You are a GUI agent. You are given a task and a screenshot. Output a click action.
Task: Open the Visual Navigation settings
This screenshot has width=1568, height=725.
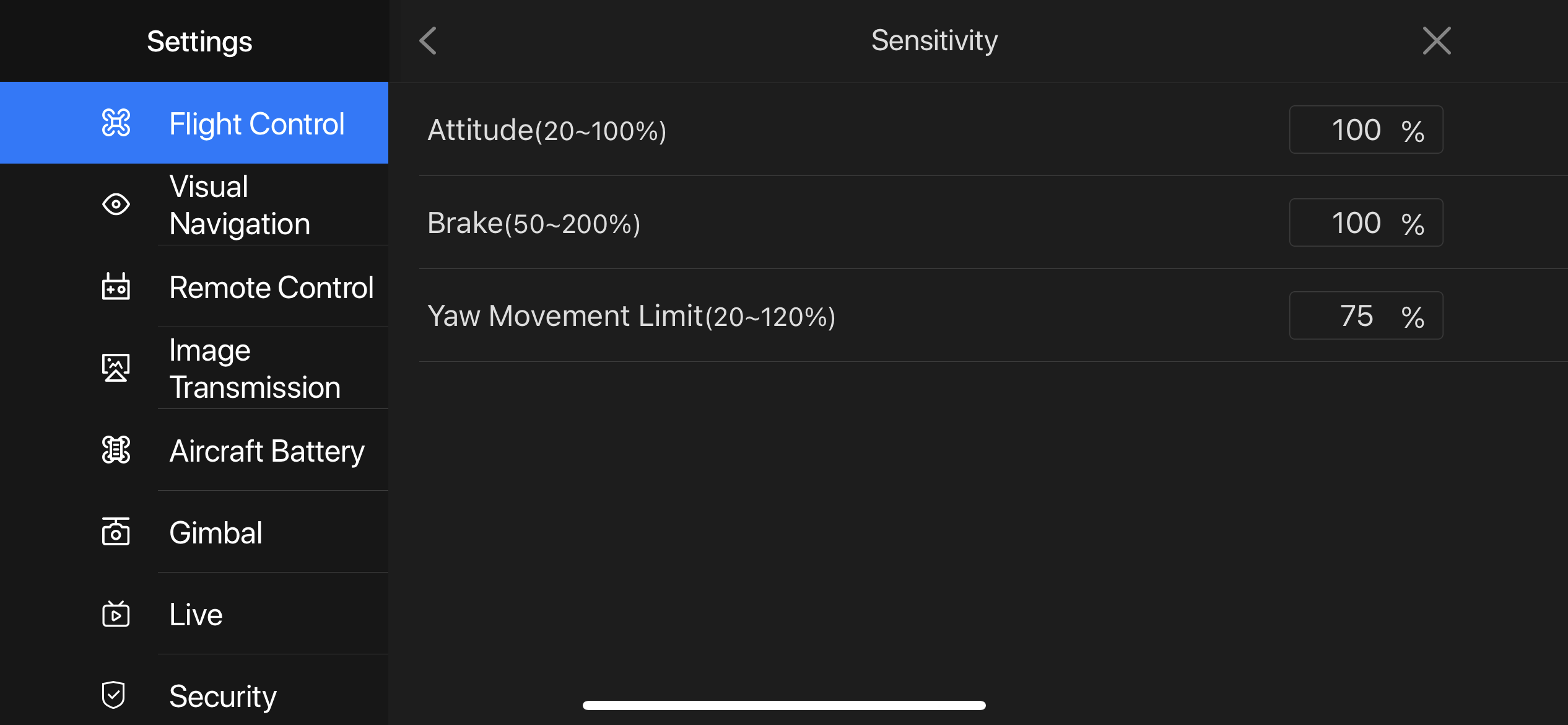(194, 204)
